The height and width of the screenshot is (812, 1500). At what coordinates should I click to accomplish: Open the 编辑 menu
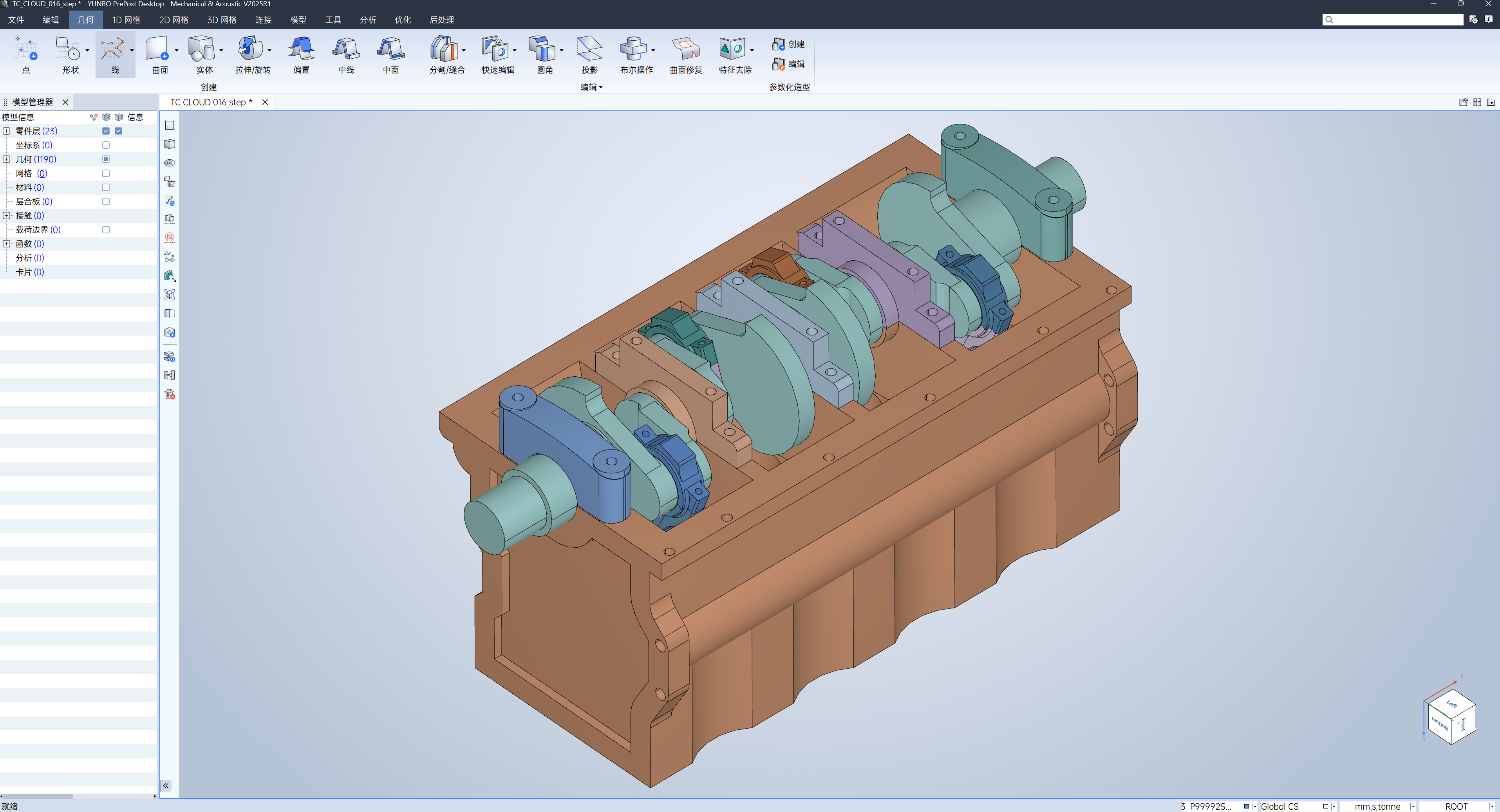pyautogui.click(x=51, y=20)
